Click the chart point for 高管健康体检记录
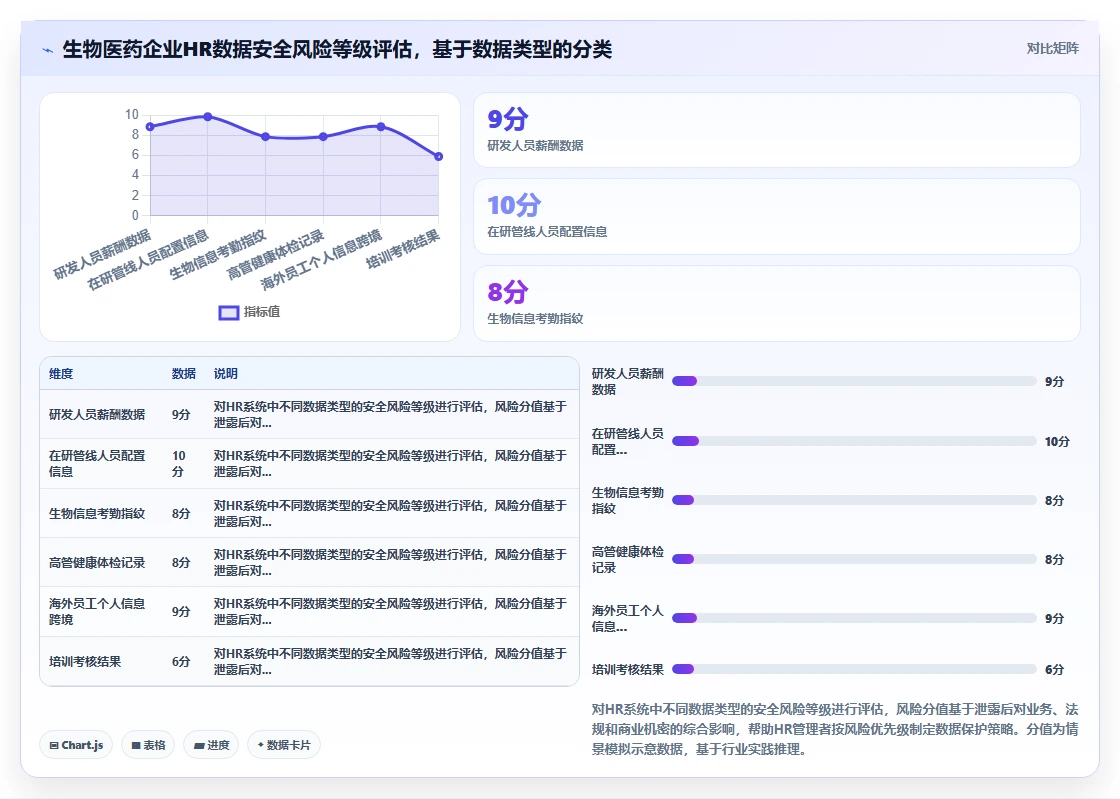 323,136
